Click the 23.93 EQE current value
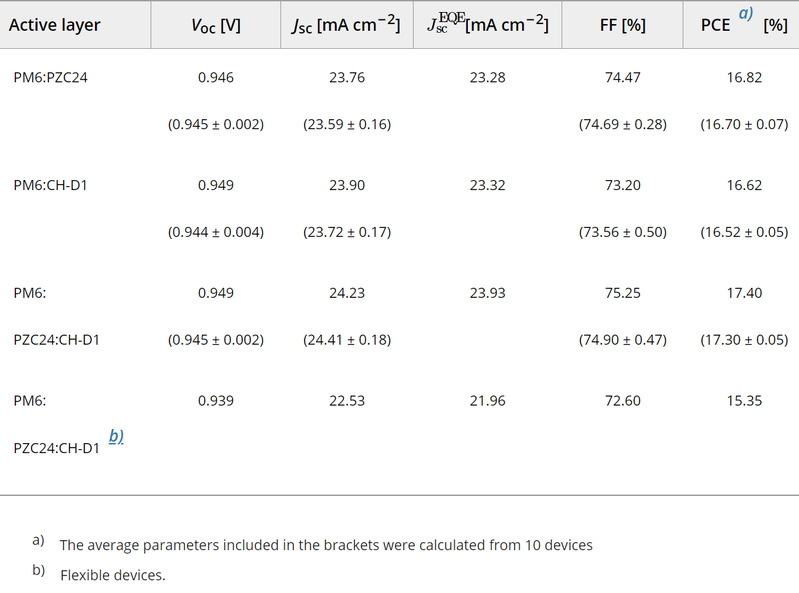Screen dimensions: 799x593 coord(487,293)
